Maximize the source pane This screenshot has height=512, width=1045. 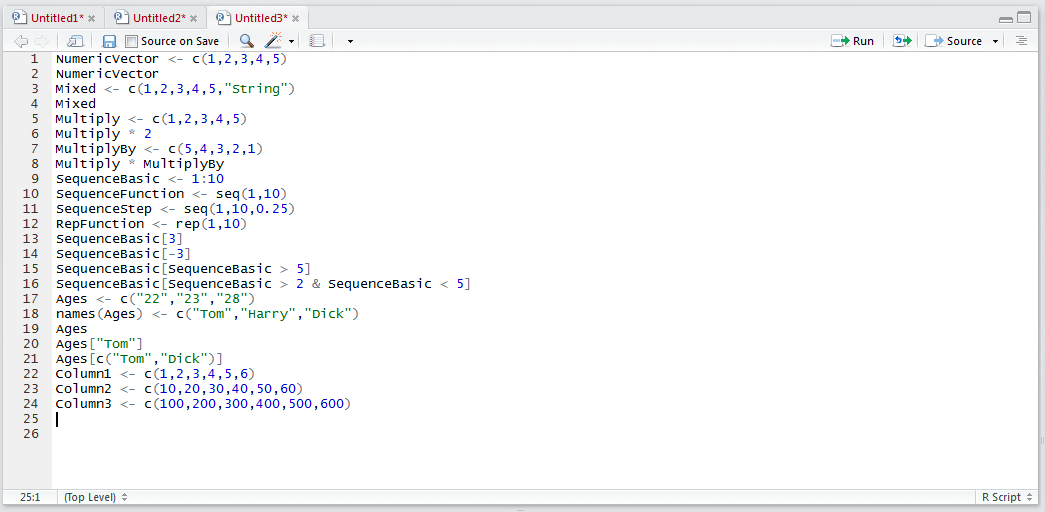click(1024, 18)
